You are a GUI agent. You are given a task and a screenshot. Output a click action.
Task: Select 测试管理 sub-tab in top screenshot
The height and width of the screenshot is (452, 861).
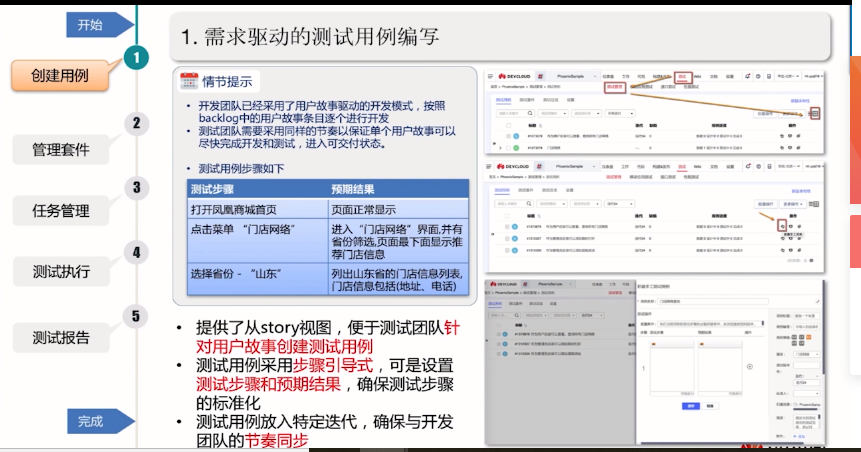614,87
